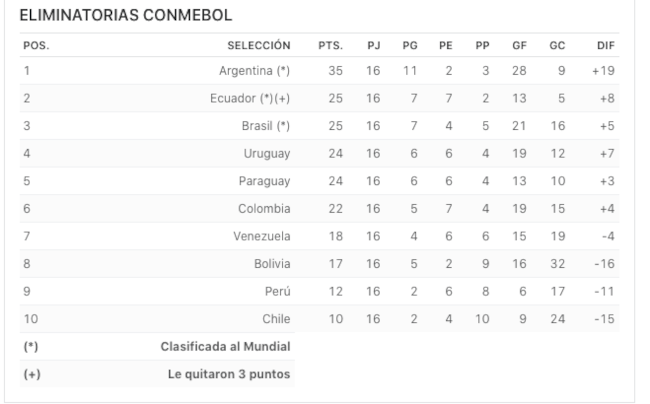This screenshot has width=650, height=404.
Task: Click the DIF column header
Action: [x=606, y=46]
